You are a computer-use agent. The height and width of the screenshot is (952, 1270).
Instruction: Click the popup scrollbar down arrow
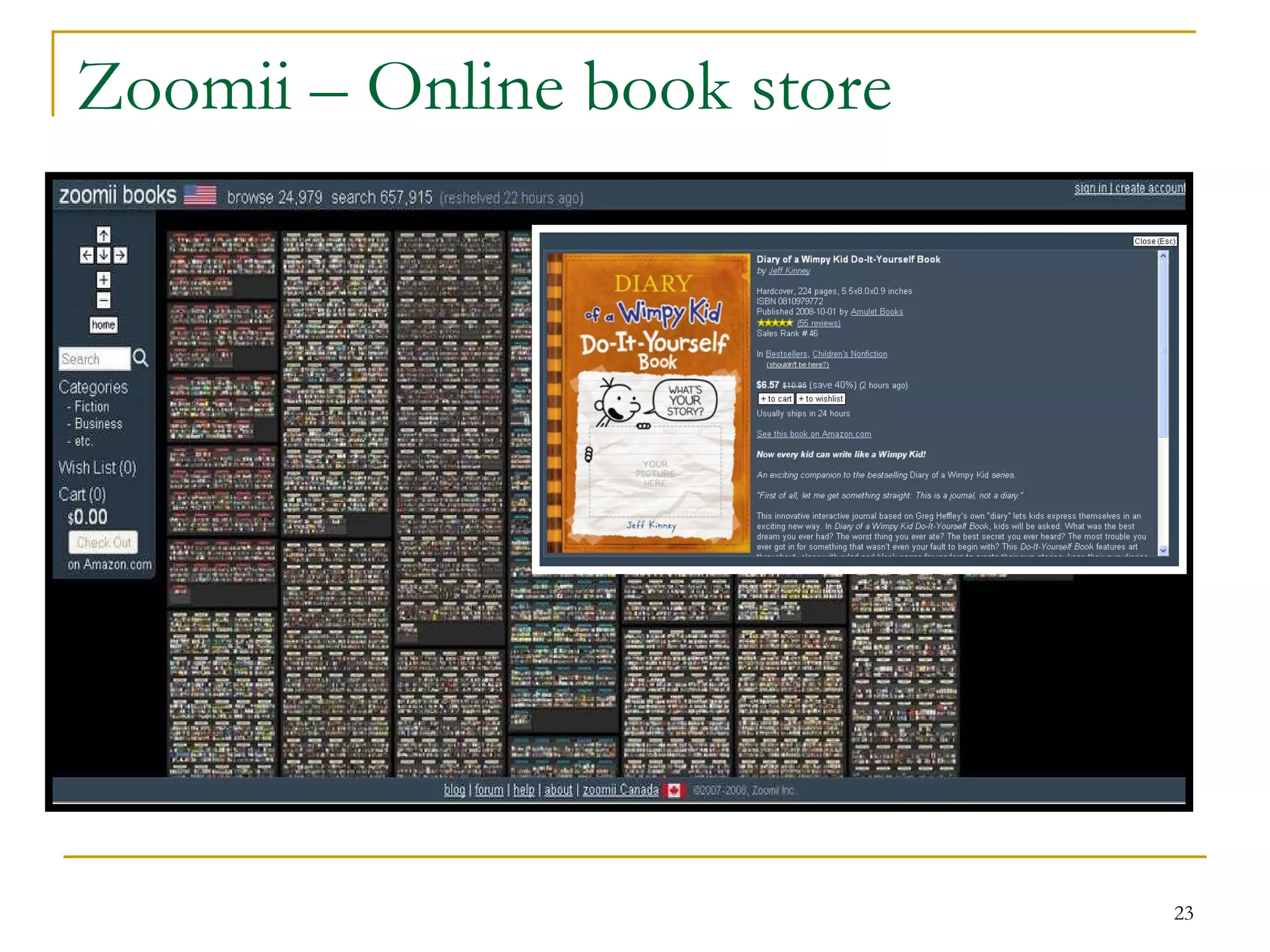pos(1163,550)
